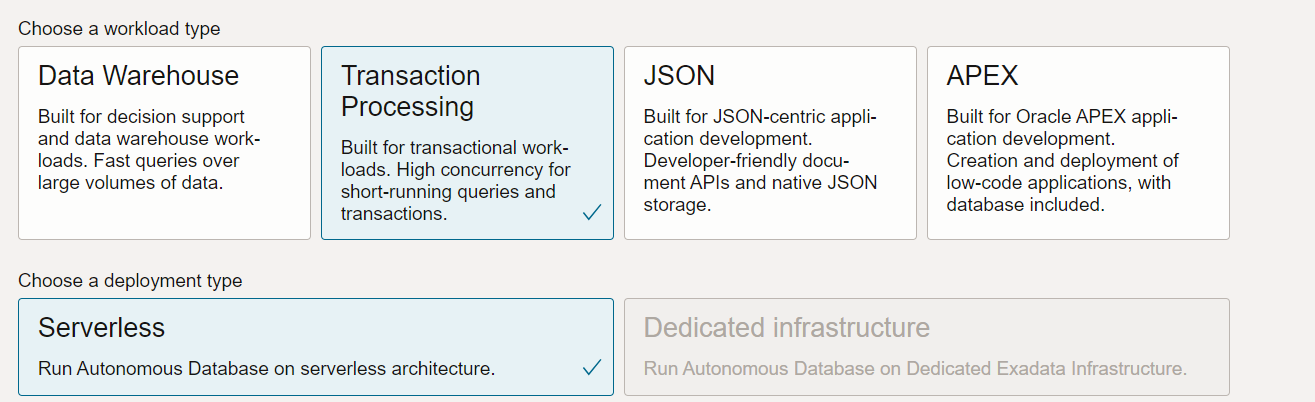Click the checkmark on Serverless card

pyautogui.click(x=592, y=367)
